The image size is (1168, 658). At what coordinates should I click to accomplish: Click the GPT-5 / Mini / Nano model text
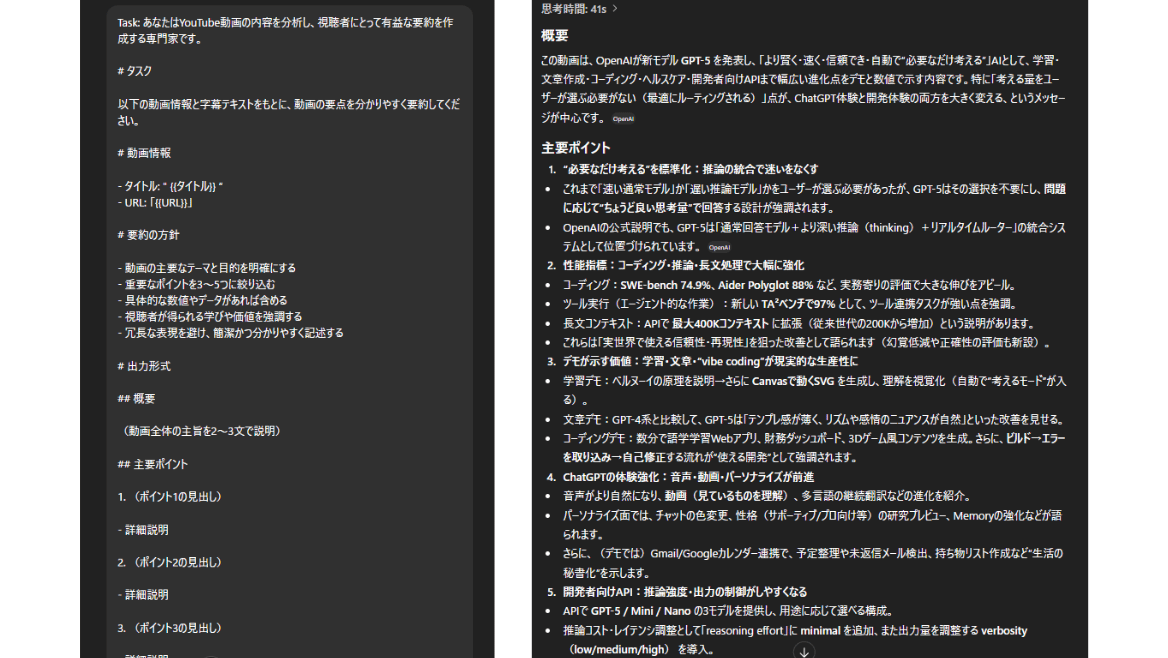pyautogui.click(x=640, y=610)
